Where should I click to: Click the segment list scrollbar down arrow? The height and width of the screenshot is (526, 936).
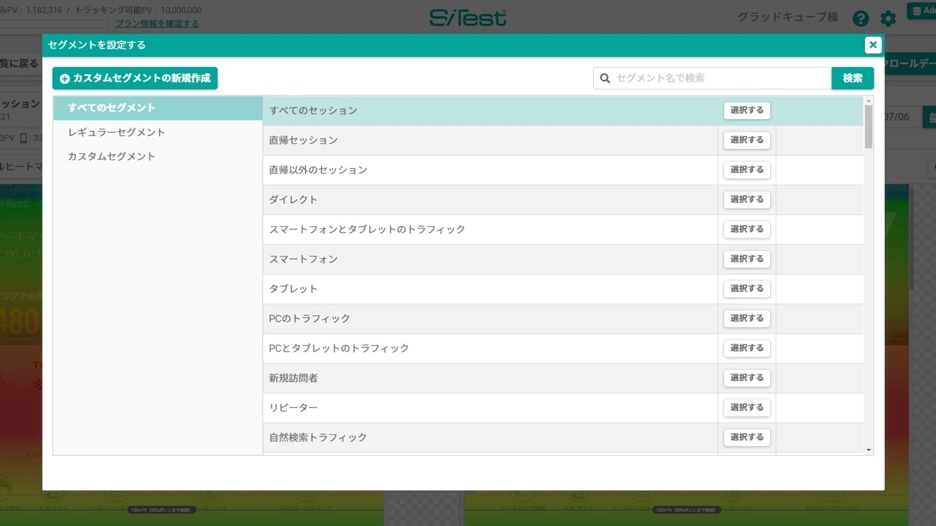[868, 450]
